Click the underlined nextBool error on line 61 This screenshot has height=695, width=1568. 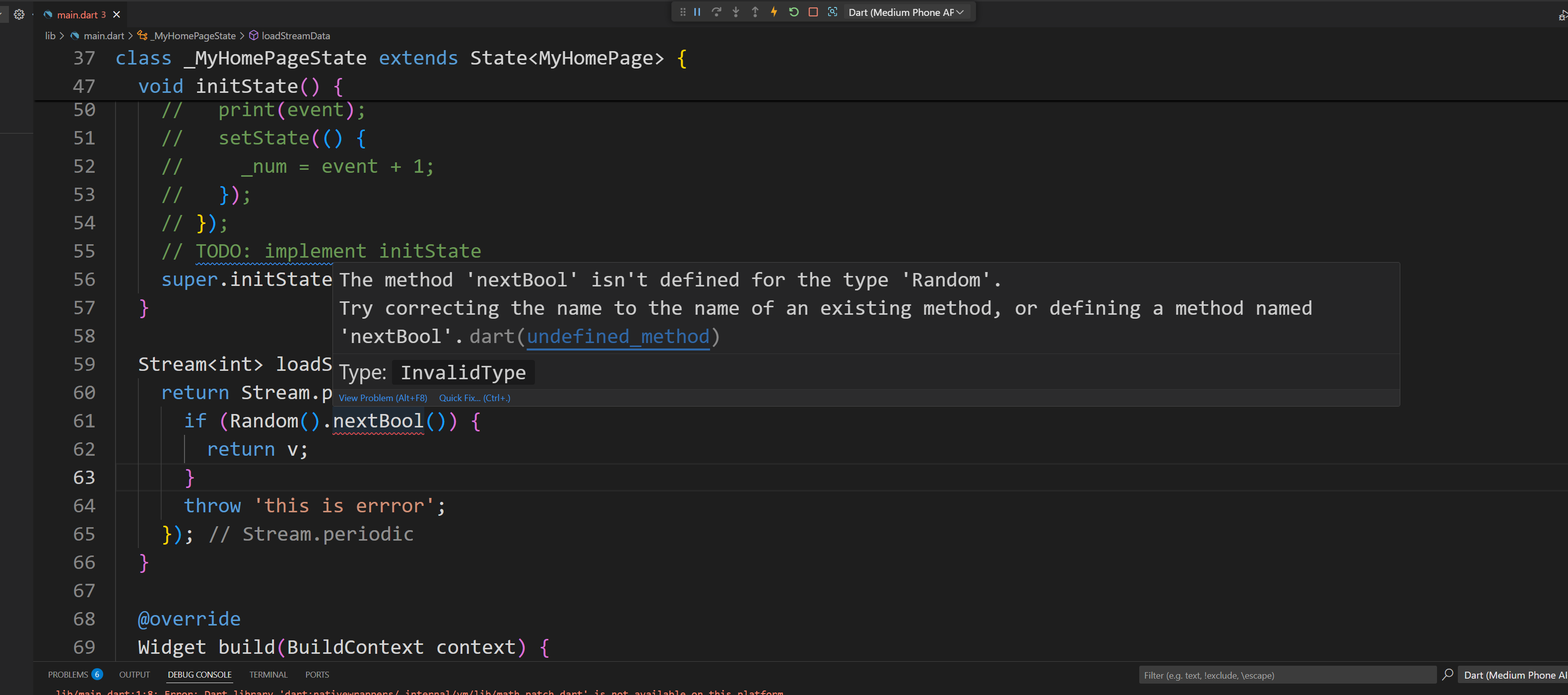click(378, 421)
